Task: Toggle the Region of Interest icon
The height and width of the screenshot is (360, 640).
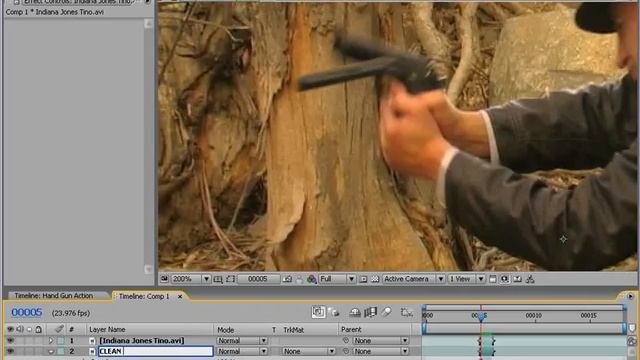Action: (231, 279)
